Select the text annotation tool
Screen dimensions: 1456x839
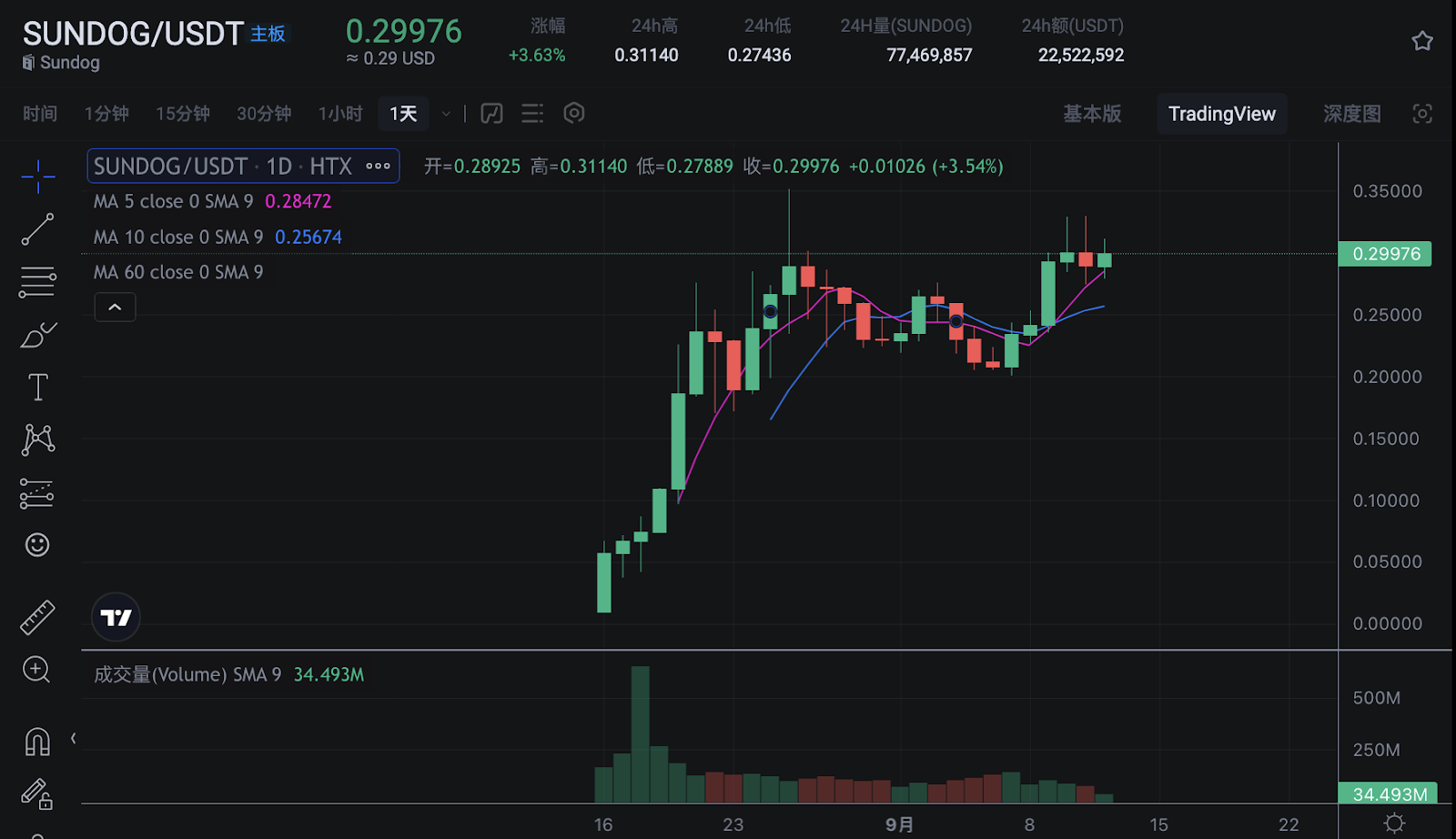38,388
